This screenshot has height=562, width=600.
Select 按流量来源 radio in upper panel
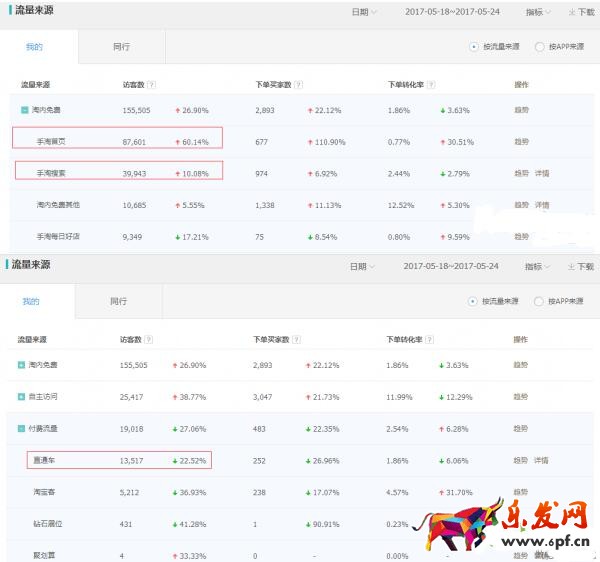tap(473, 47)
